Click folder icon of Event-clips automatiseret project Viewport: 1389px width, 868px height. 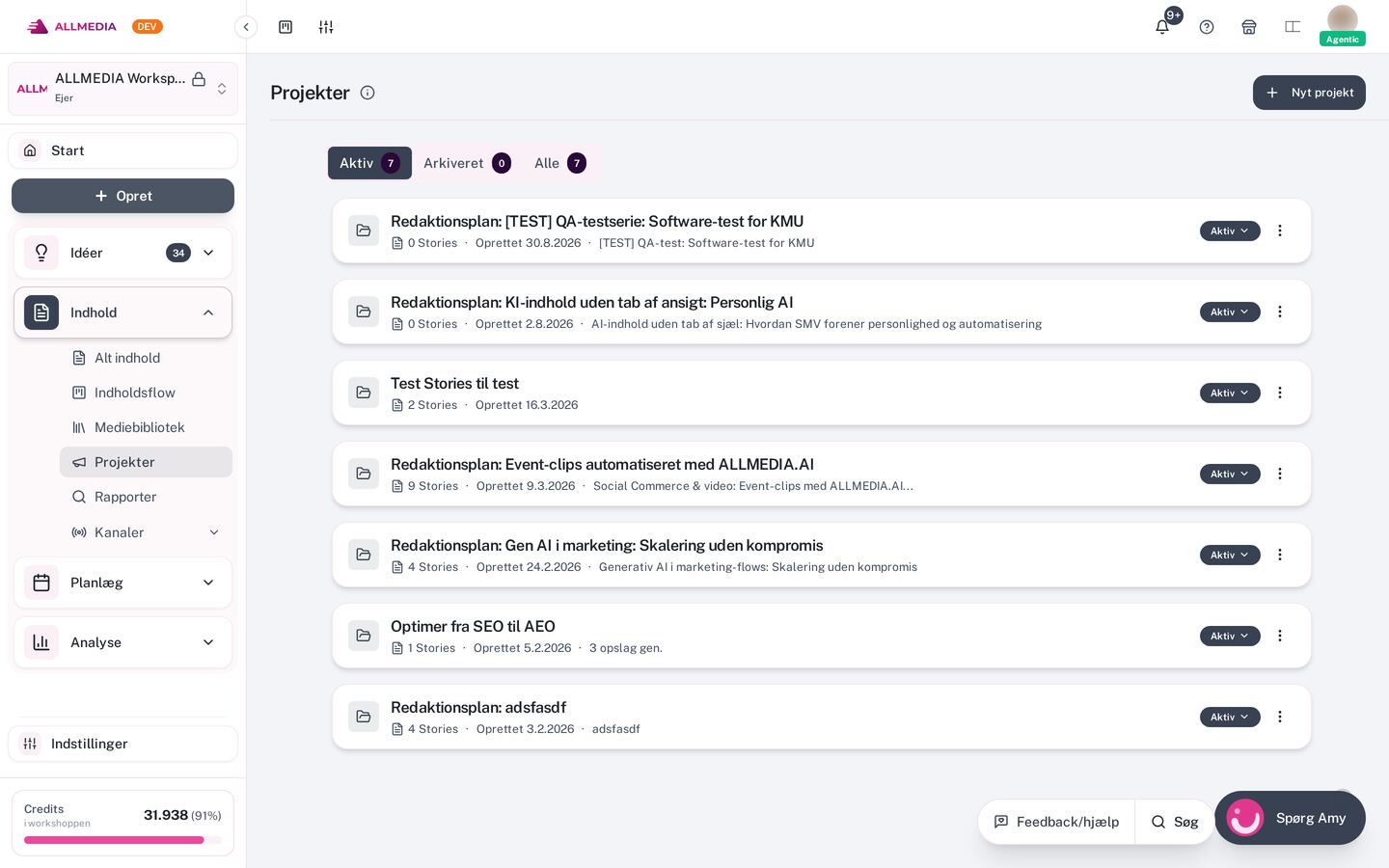pyautogui.click(x=364, y=474)
